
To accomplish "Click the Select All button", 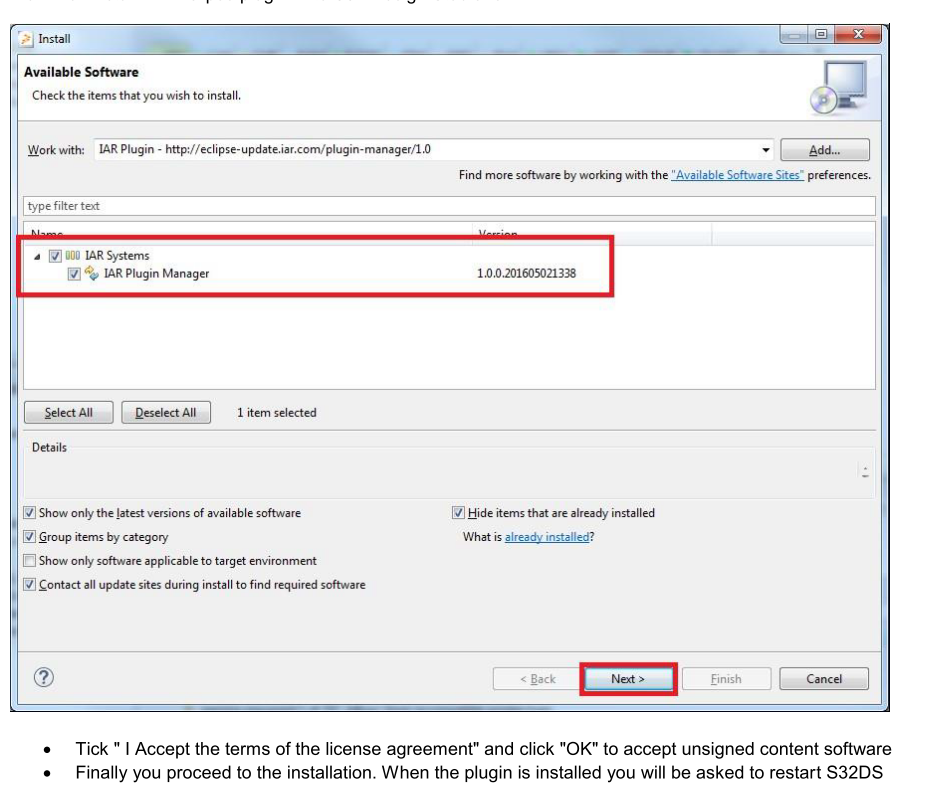I will pyautogui.click(x=68, y=413).
